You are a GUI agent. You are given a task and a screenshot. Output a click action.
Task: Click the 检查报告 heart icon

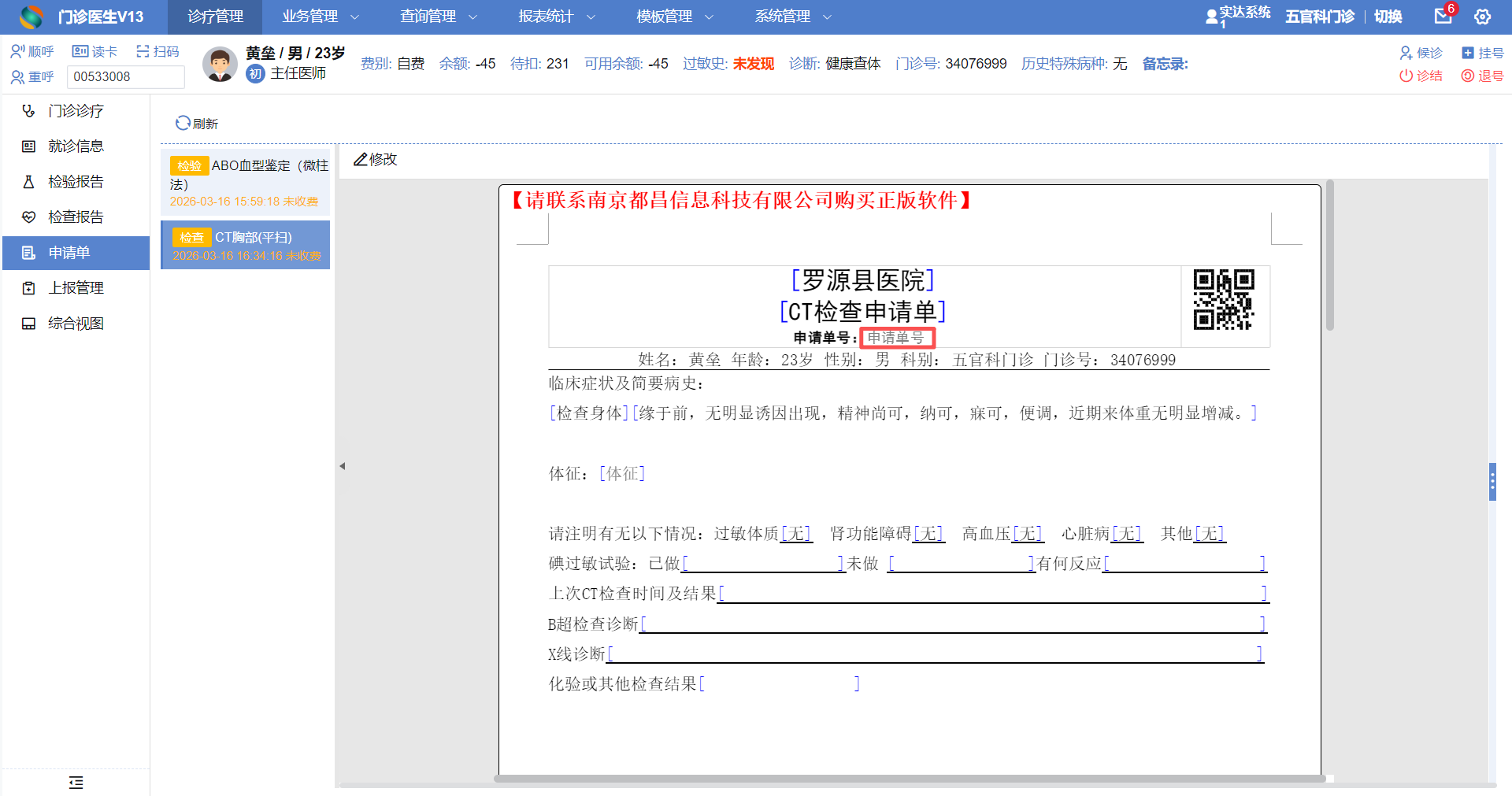pyautogui.click(x=29, y=217)
